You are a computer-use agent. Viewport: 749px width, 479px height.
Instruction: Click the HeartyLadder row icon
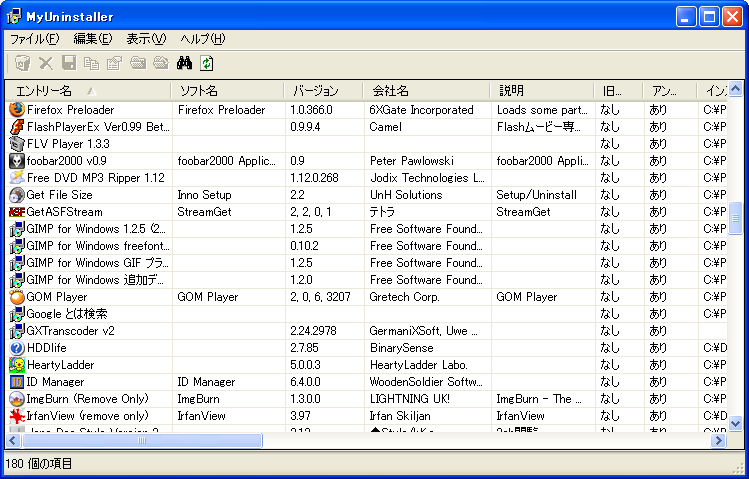pyautogui.click(x=17, y=365)
